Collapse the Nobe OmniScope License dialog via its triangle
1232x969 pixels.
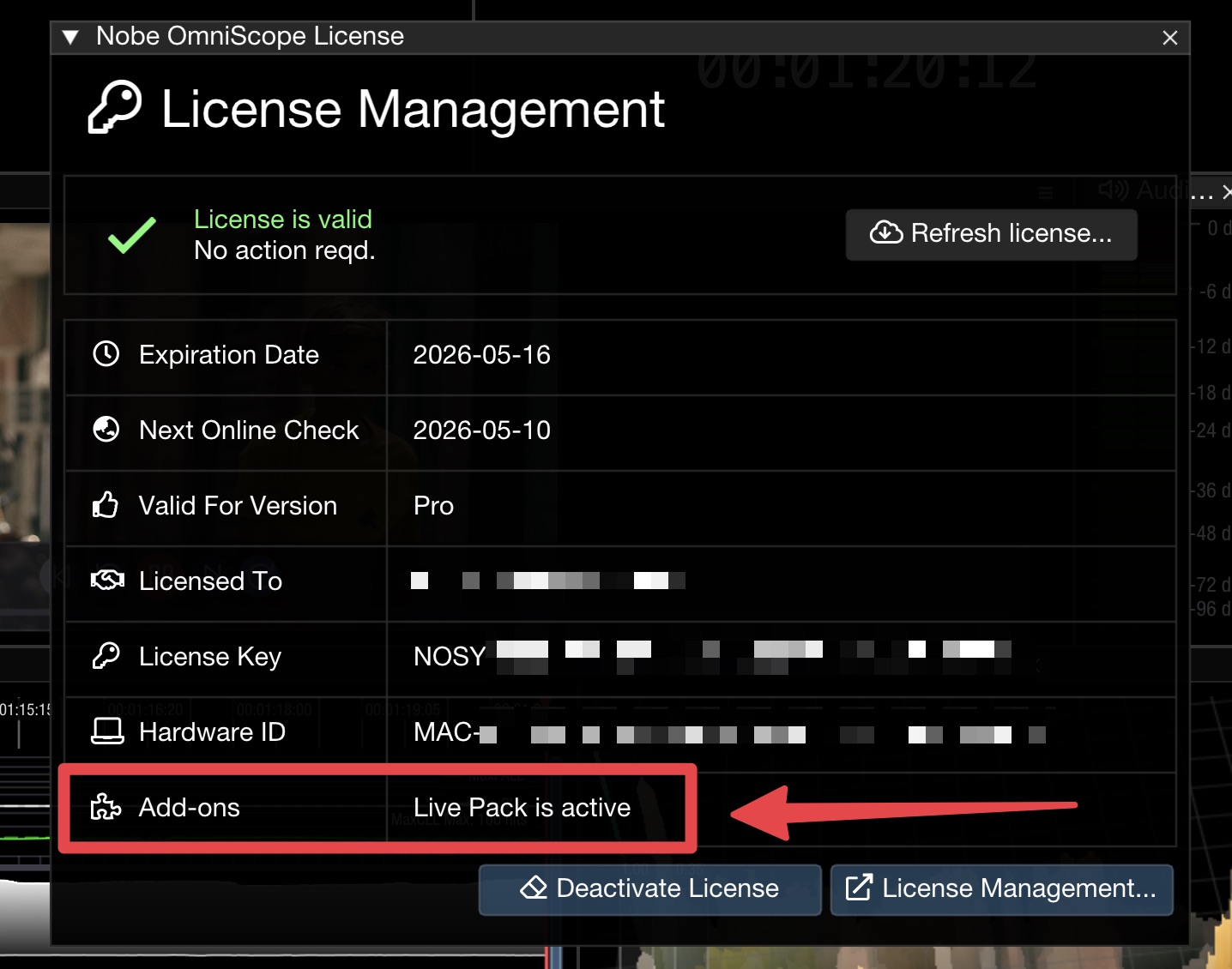[x=70, y=37]
